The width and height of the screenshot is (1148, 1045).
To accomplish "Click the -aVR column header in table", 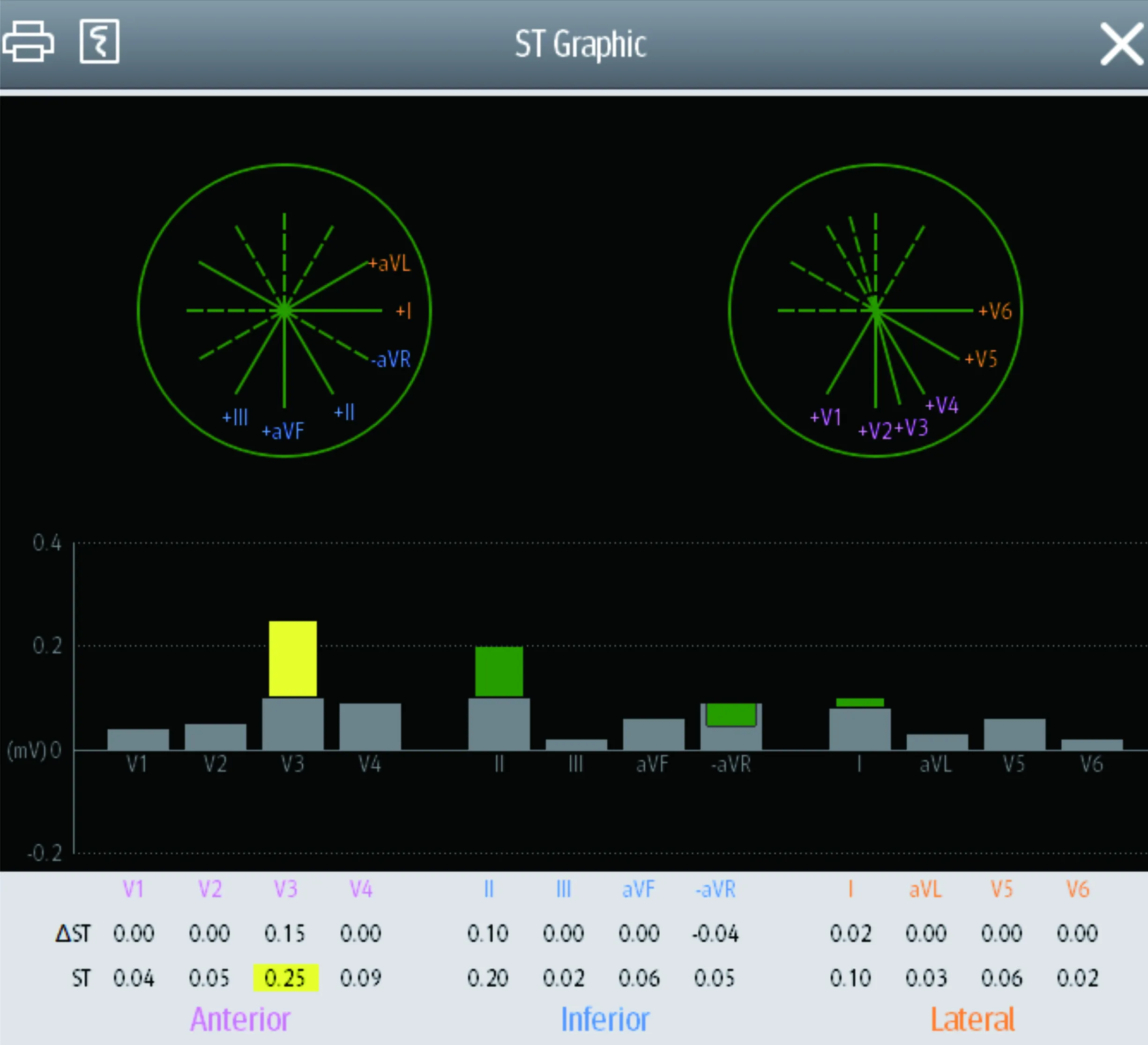I will 715,889.
